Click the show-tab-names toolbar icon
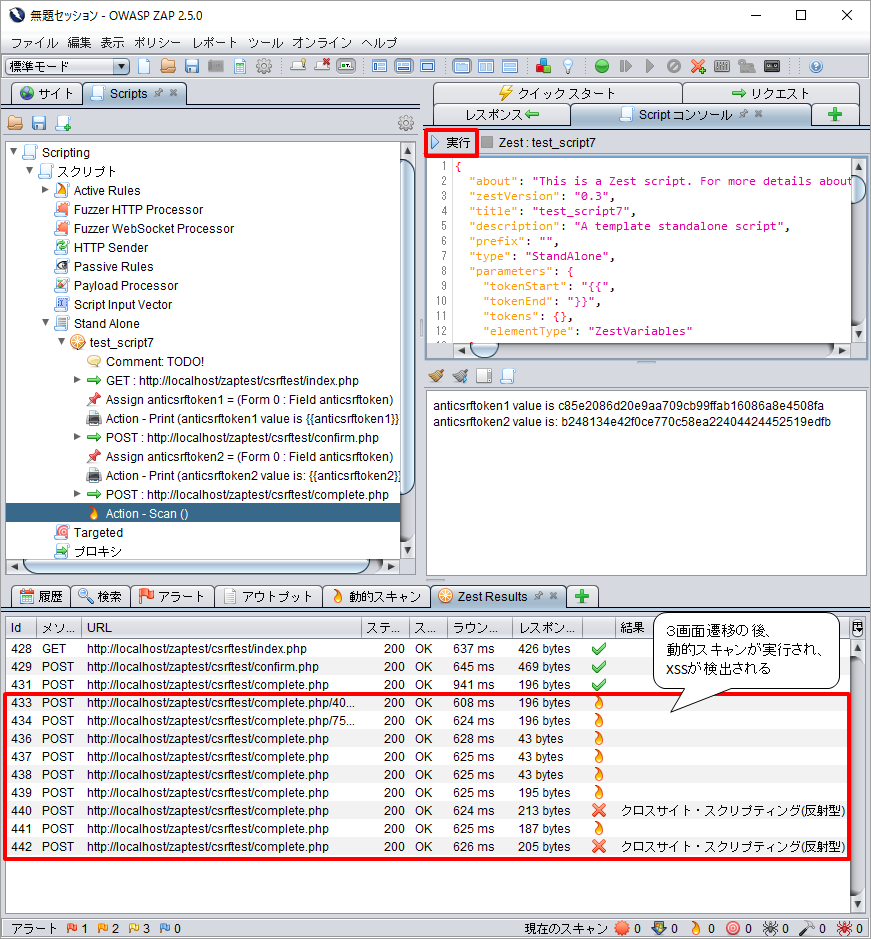This screenshot has height=939, width=871. point(346,66)
